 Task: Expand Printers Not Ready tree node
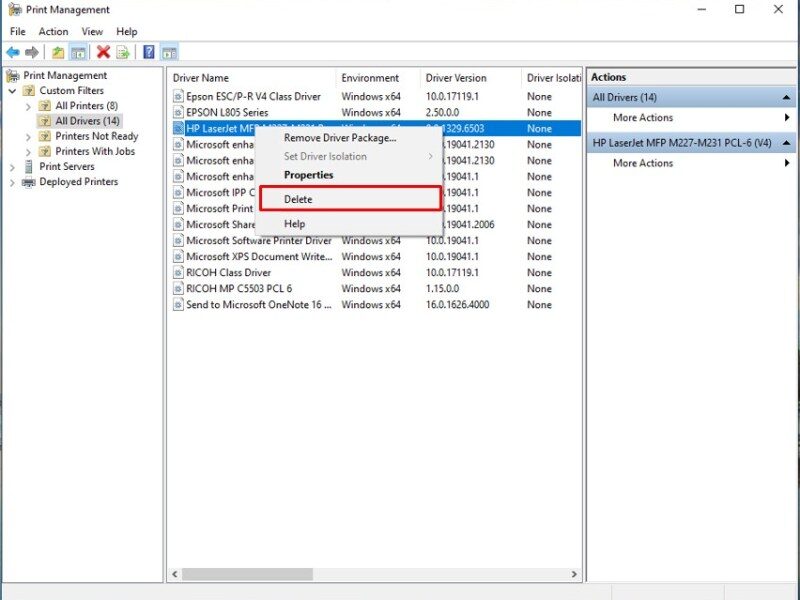[x=28, y=137]
